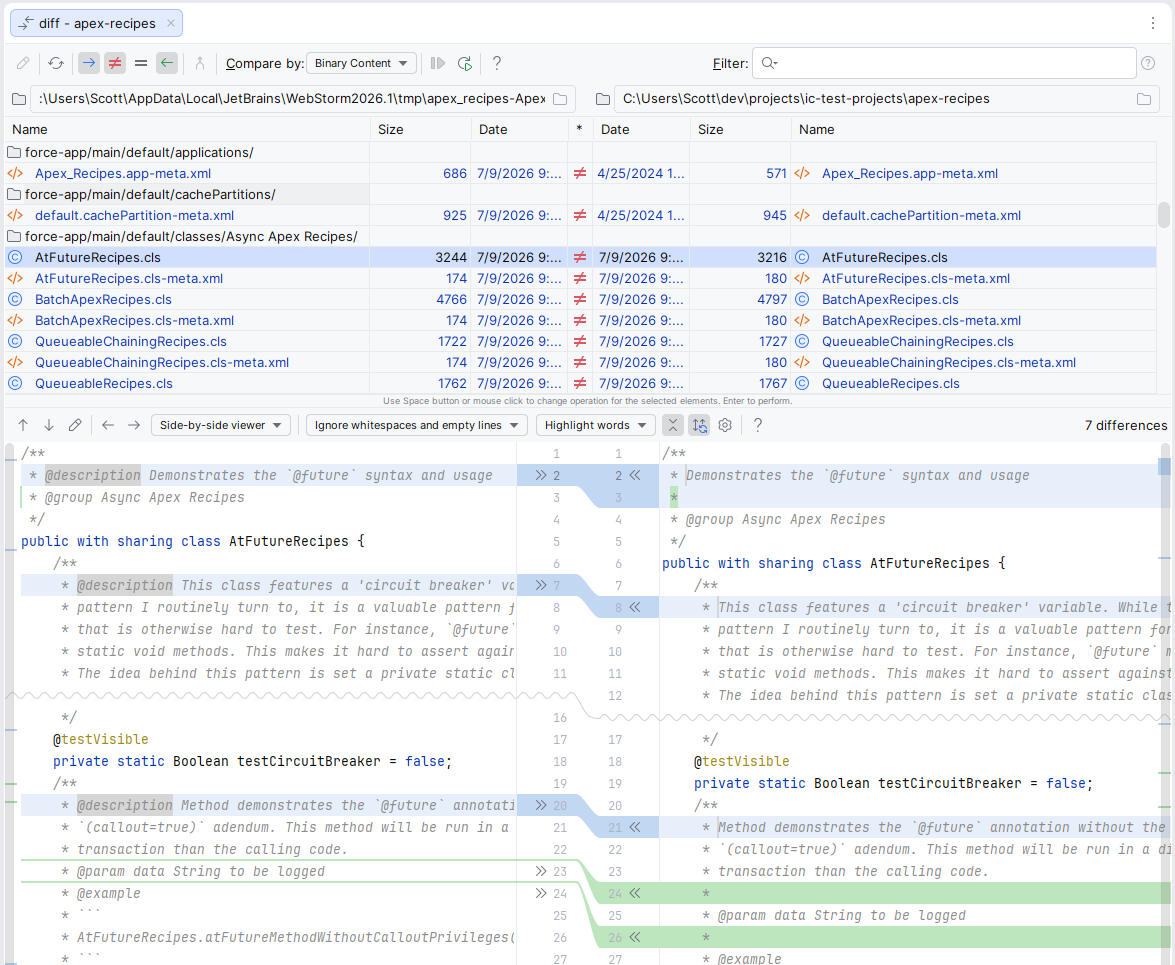The image size is (1175, 965).
Task: Select the diff - apex-recipes tab
Action: tap(97, 23)
